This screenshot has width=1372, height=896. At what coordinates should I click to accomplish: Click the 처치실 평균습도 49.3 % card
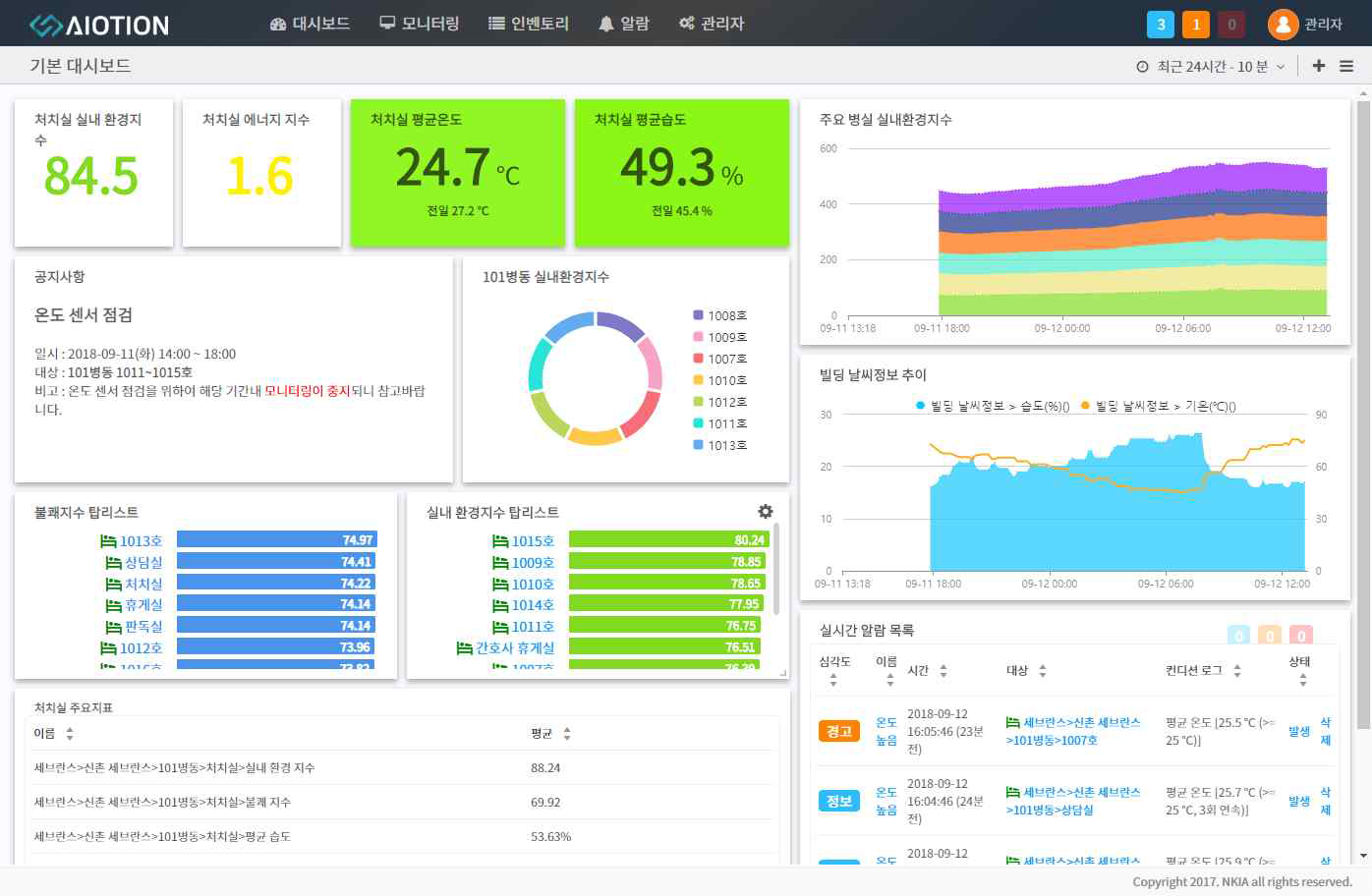[682, 172]
